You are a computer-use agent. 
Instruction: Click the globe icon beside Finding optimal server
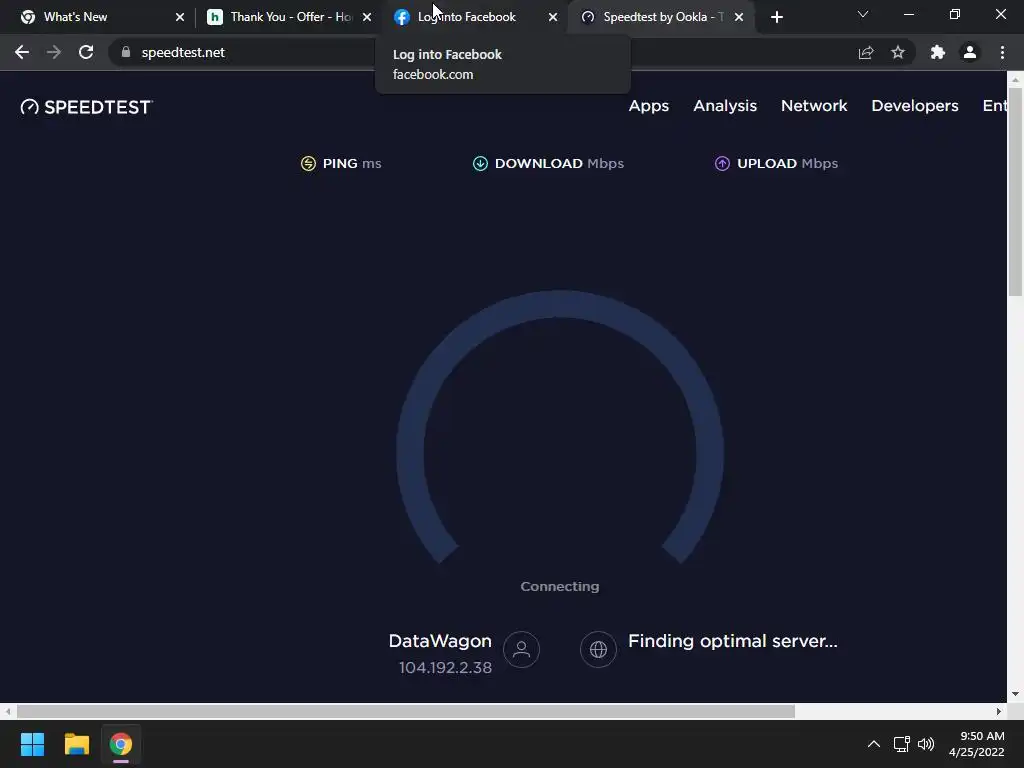[598, 649]
